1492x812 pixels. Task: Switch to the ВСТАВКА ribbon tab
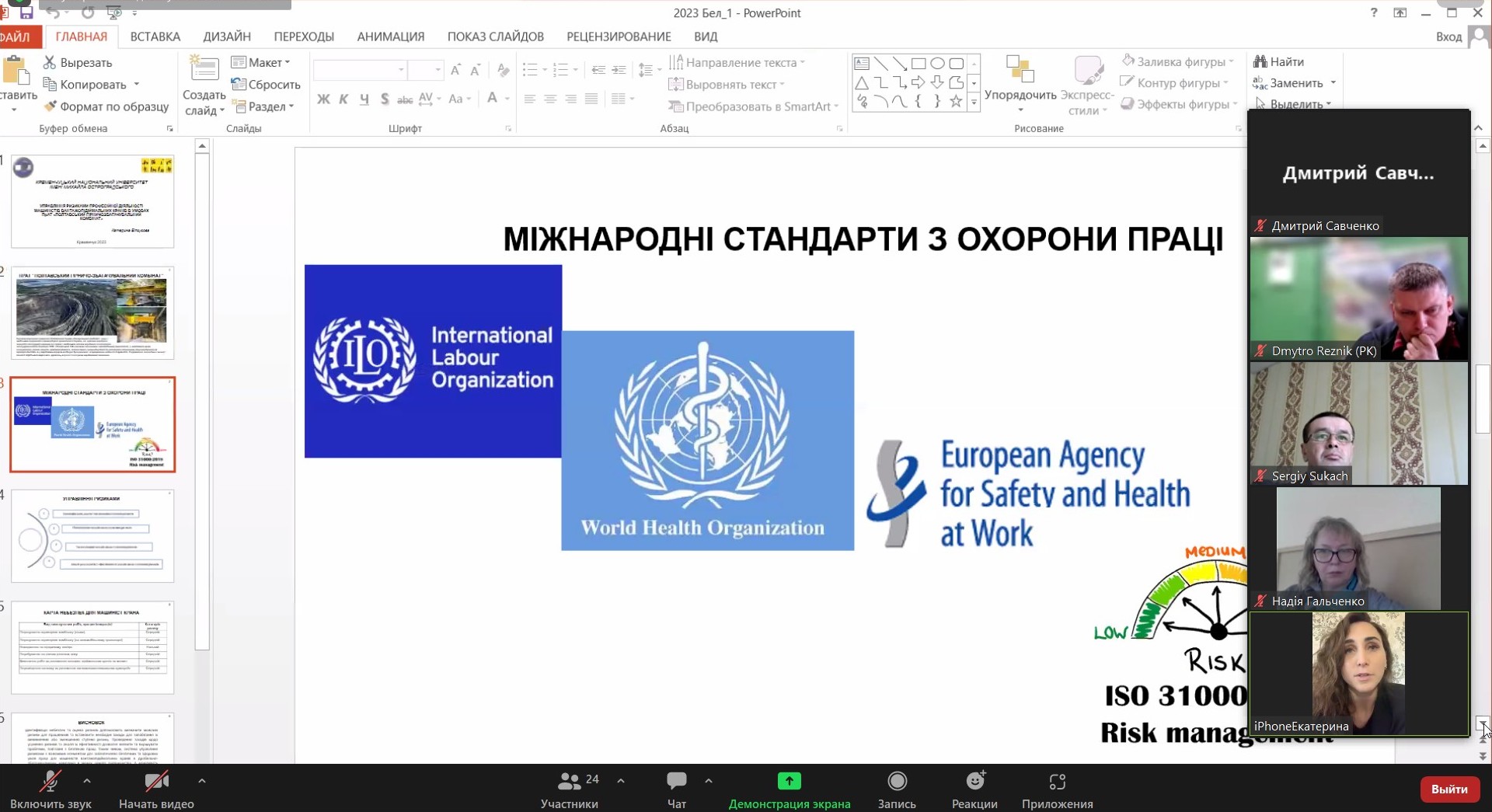point(155,37)
